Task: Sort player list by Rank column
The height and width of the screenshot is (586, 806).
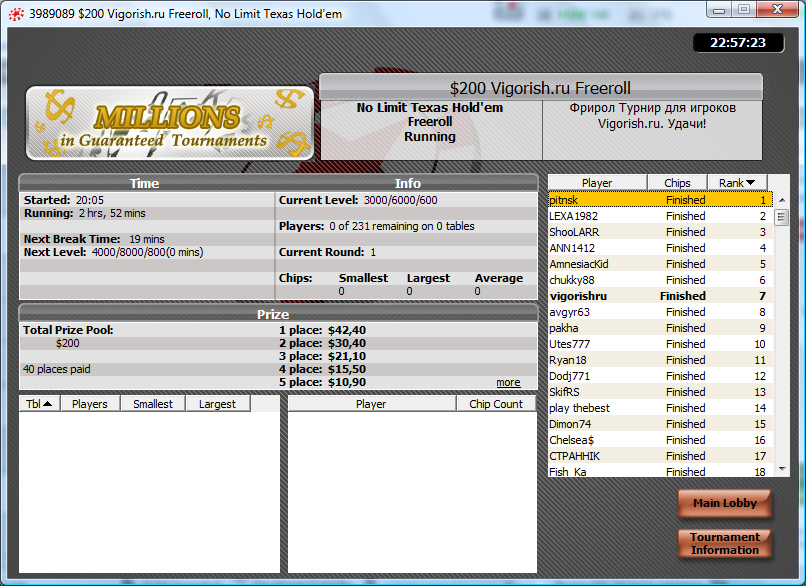Action: pyautogui.click(x=737, y=183)
